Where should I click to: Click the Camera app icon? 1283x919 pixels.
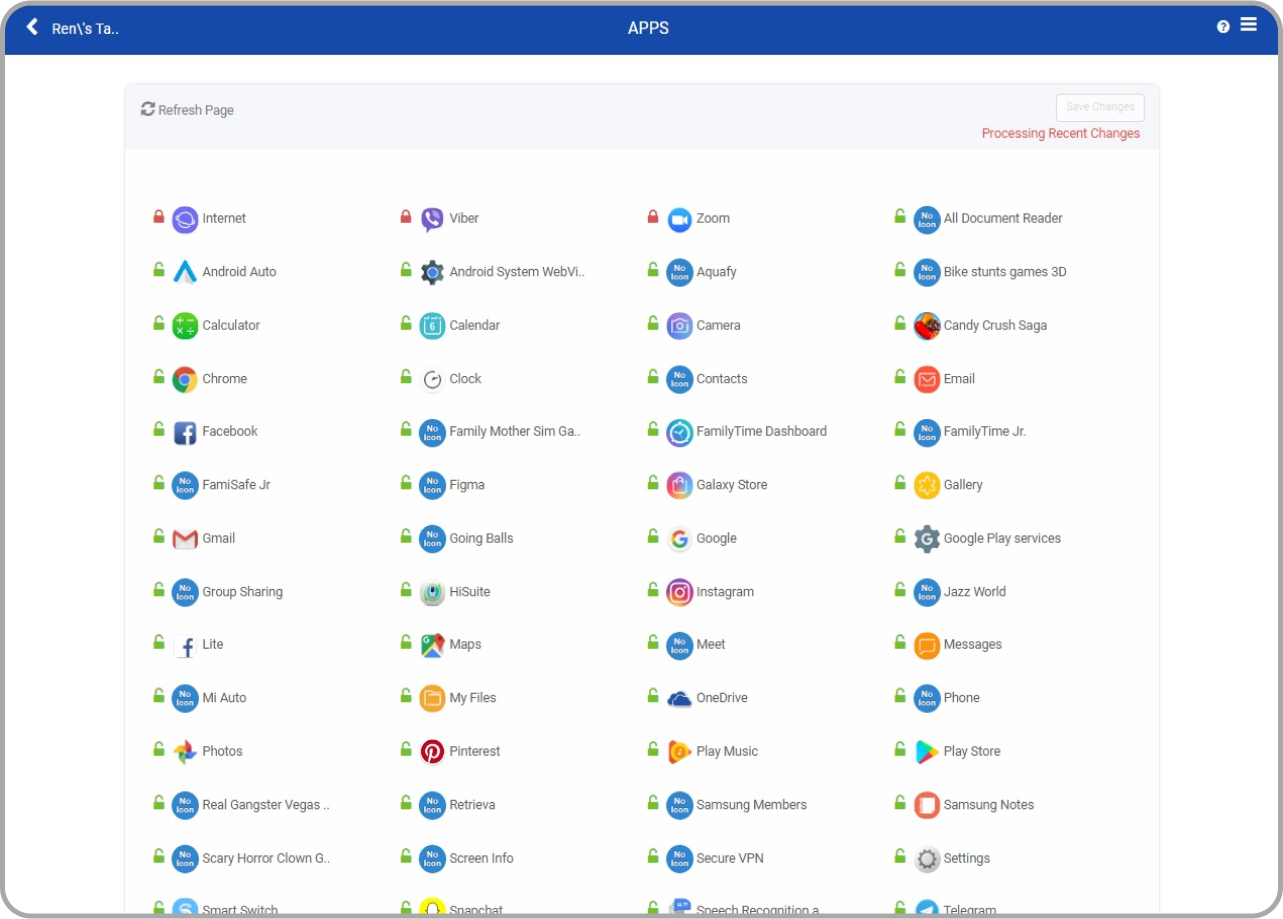pyautogui.click(x=679, y=326)
